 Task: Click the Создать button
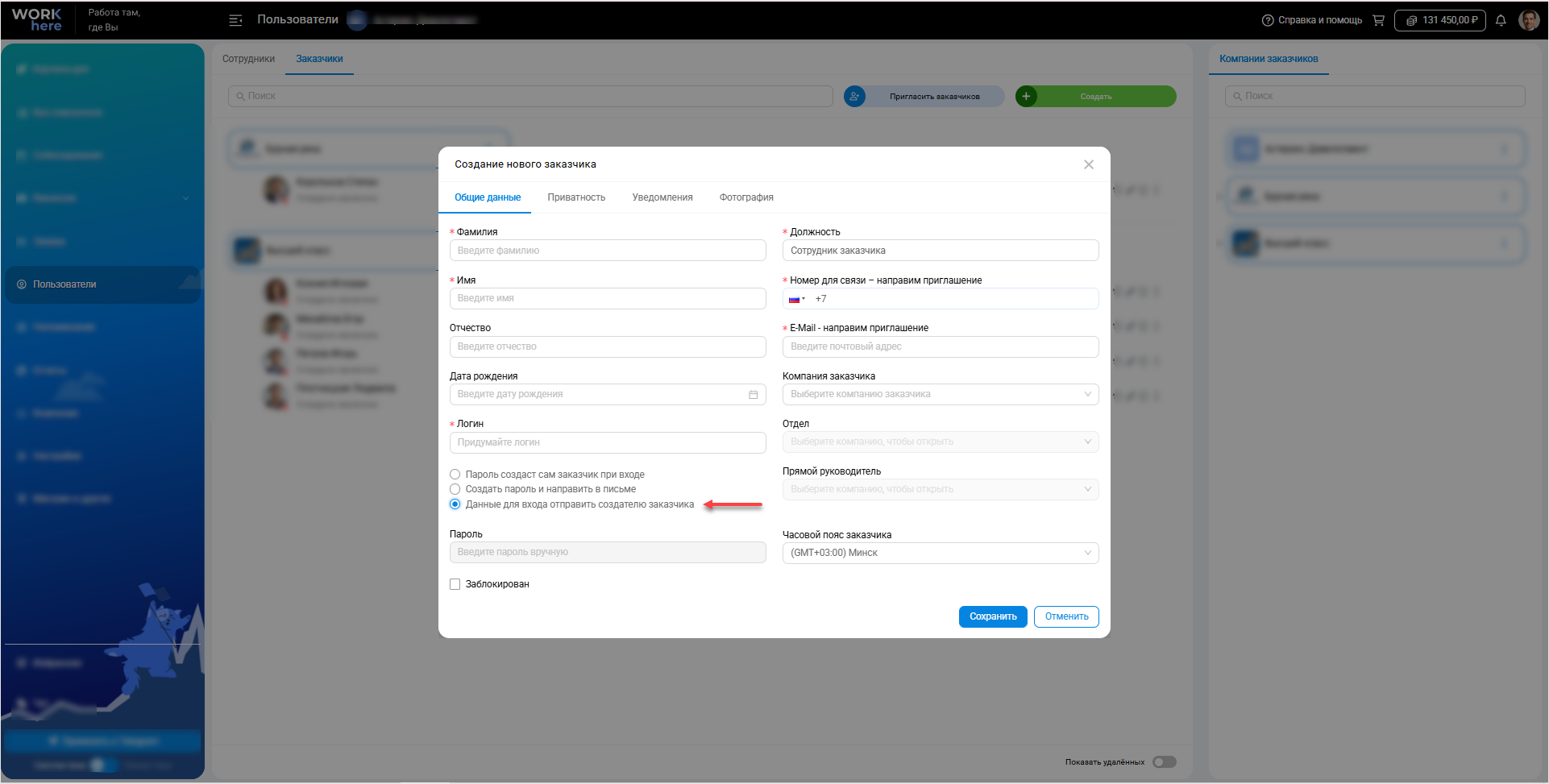[1096, 97]
